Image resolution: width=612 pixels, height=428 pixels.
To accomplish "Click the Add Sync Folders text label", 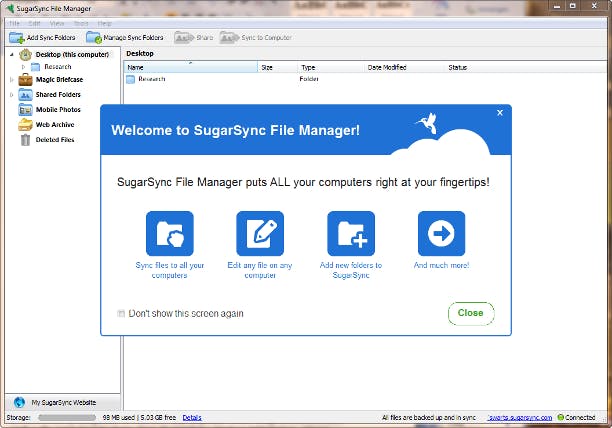I will [51, 38].
